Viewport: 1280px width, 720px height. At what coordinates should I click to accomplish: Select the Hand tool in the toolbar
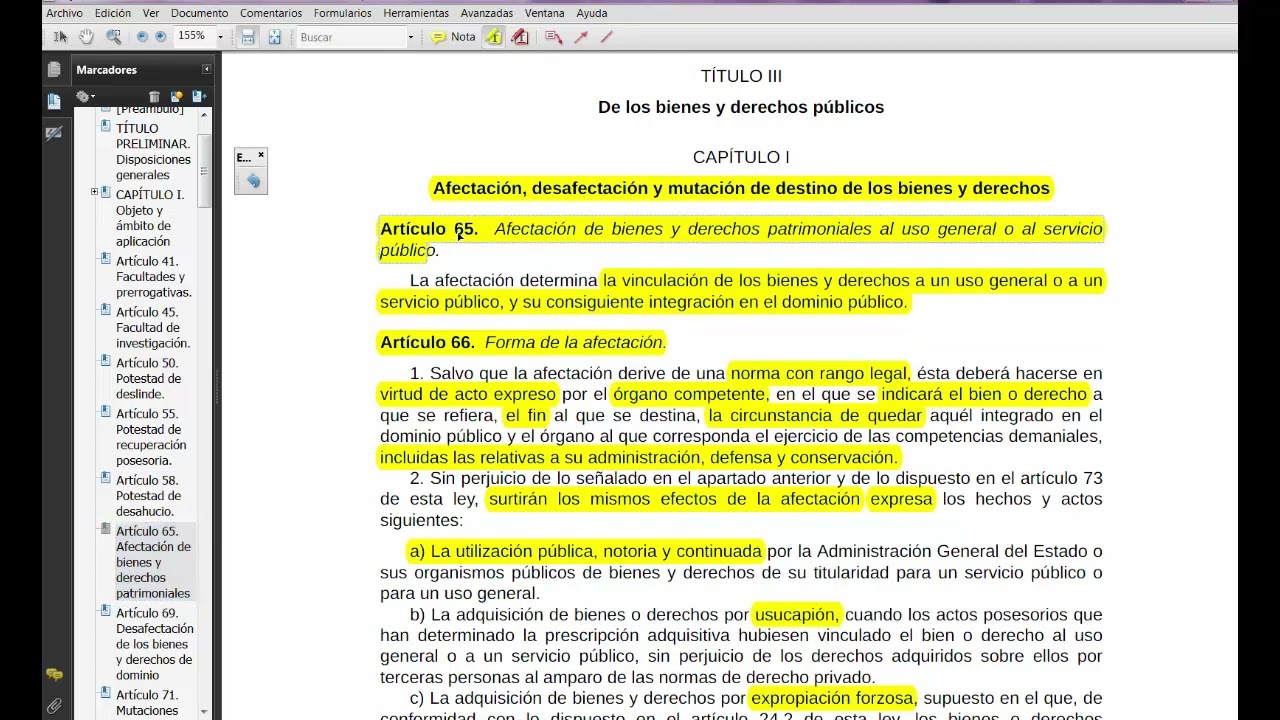tap(87, 37)
